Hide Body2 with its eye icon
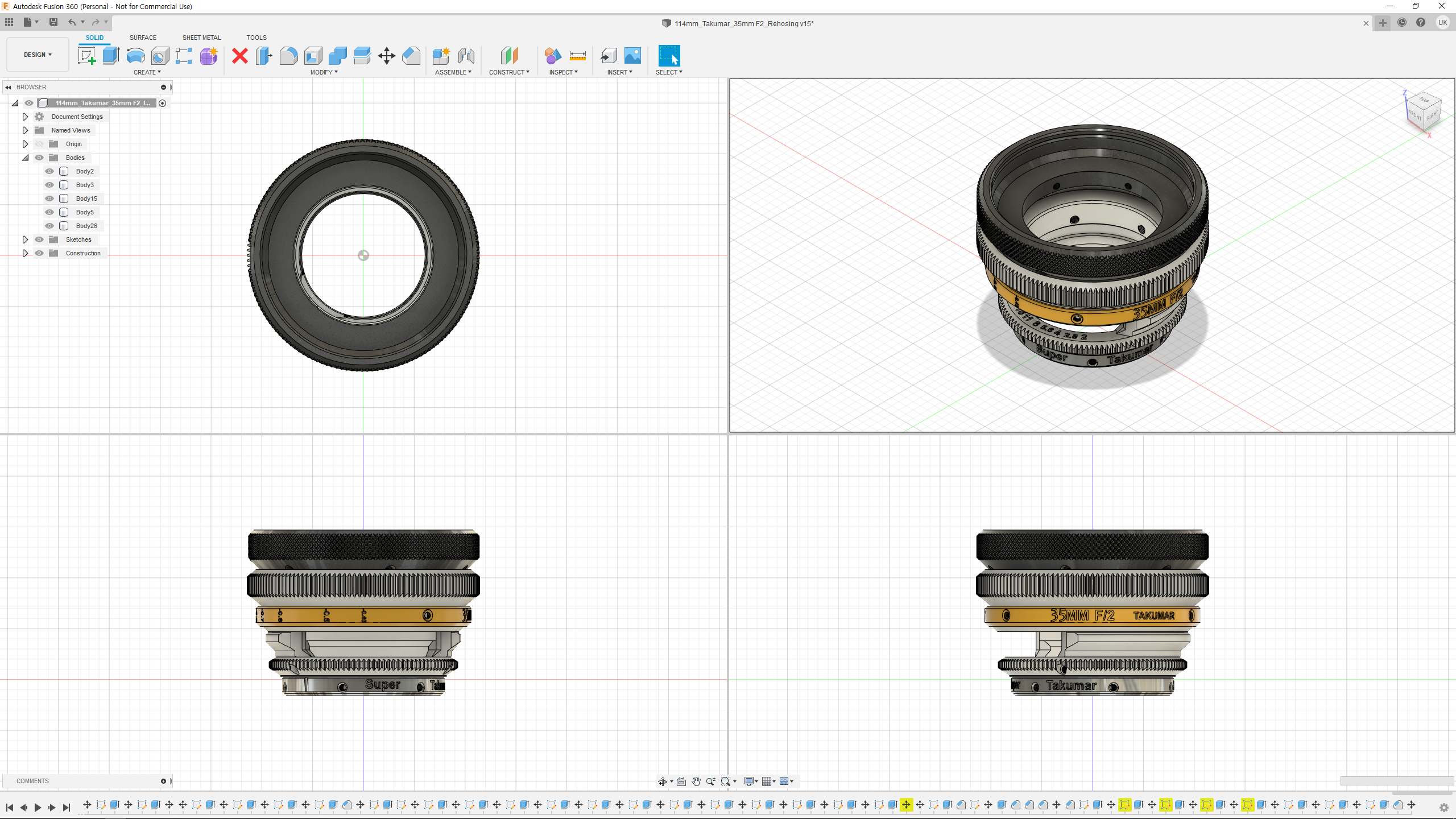This screenshot has width=1456, height=819. [x=49, y=171]
